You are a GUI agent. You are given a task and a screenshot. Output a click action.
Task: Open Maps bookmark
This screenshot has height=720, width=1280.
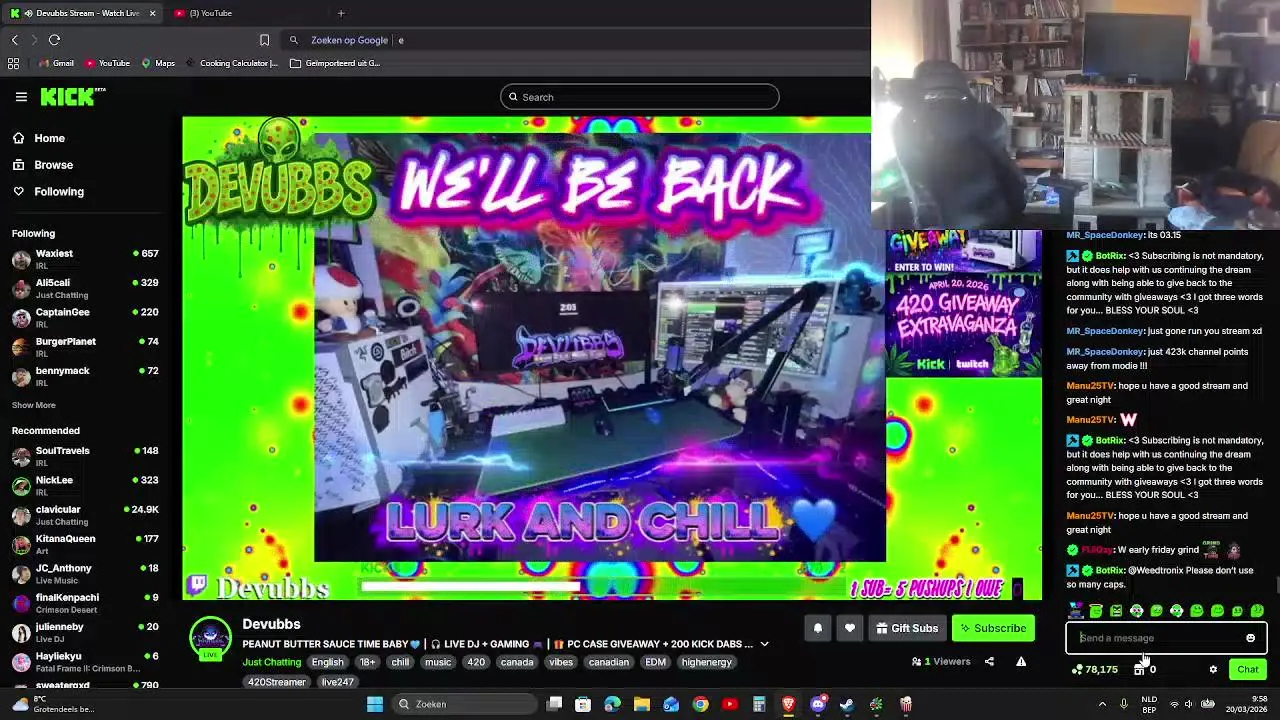[x=158, y=63]
